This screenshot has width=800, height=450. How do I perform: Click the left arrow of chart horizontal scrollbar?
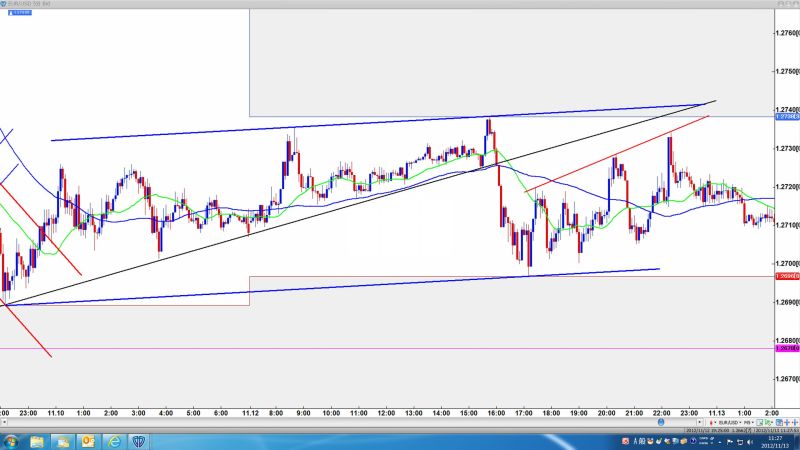pos(4,422)
